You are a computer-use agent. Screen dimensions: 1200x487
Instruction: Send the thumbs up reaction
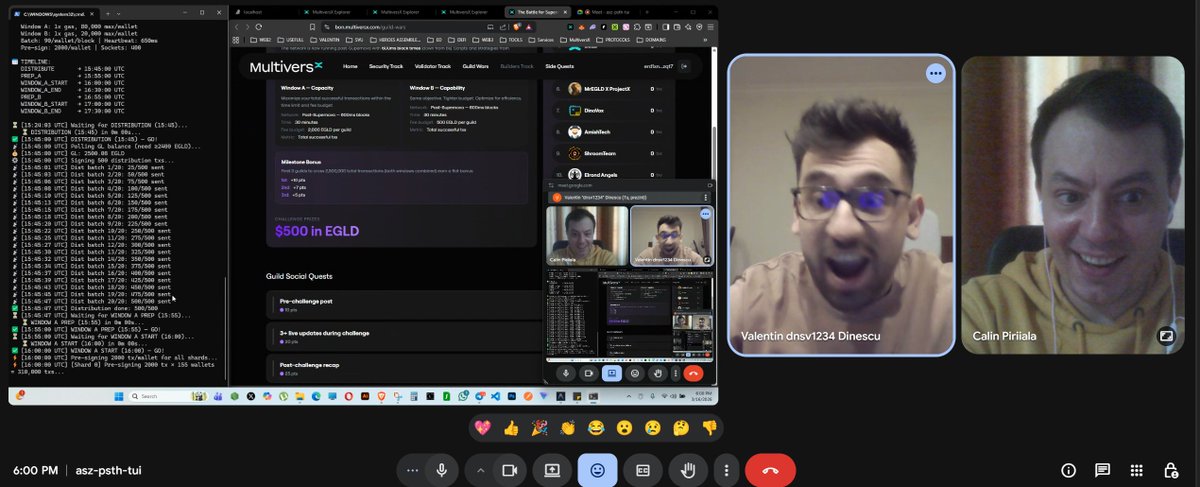[x=511, y=427]
